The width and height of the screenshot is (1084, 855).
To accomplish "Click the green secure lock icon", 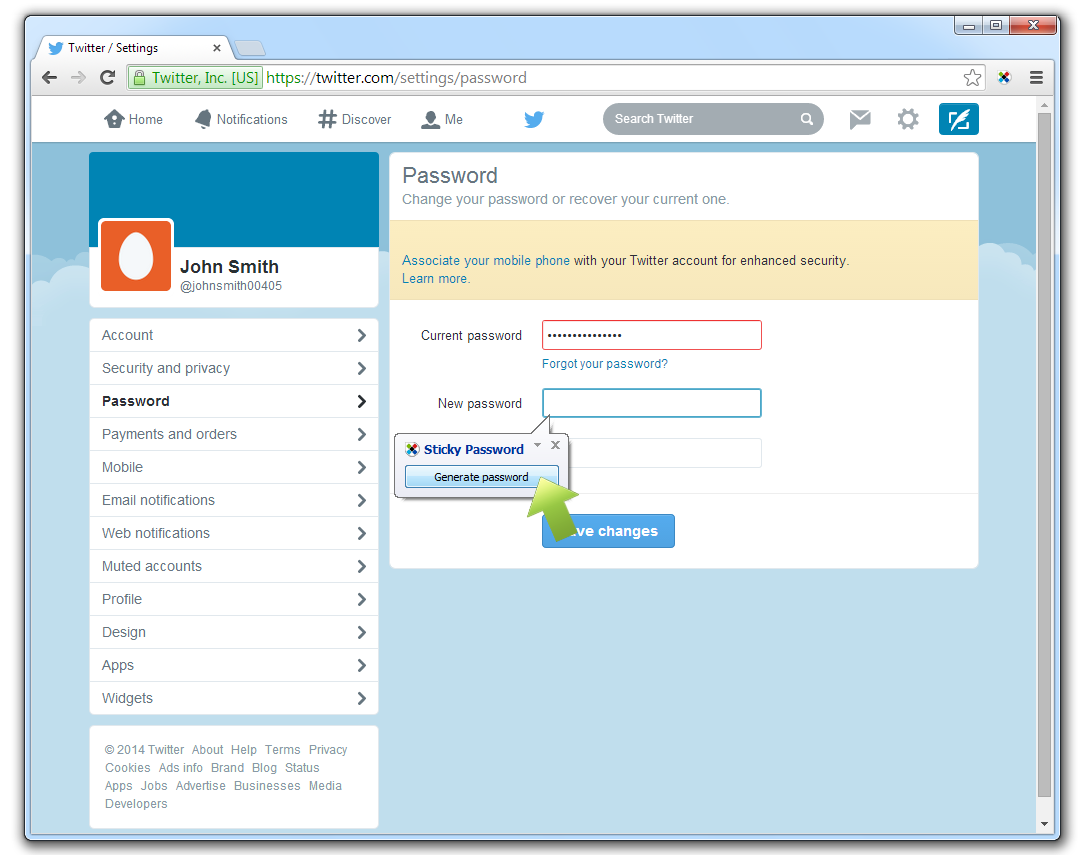I will [x=139, y=77].
